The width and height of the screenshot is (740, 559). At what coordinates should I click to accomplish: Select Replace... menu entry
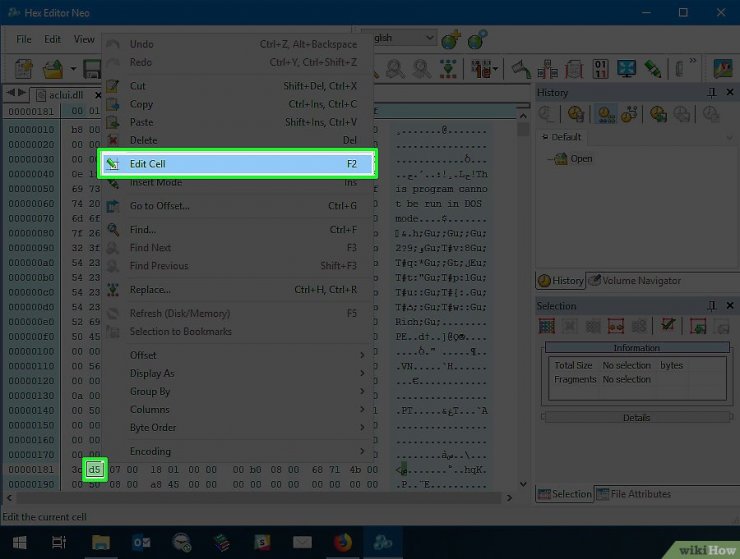point(237,289)
